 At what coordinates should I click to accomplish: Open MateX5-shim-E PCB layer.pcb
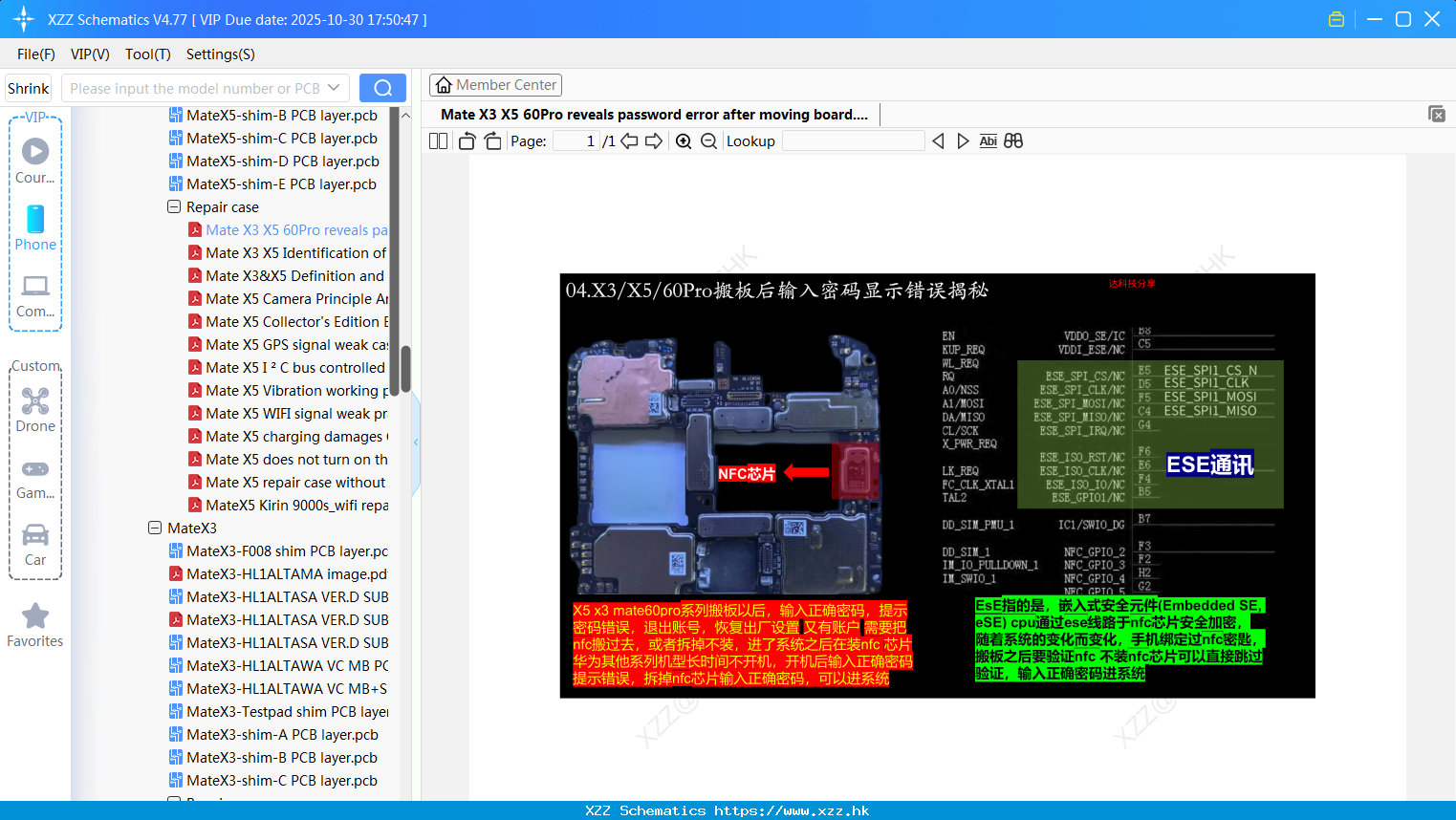pyautogui.click(x=272, y=183)
